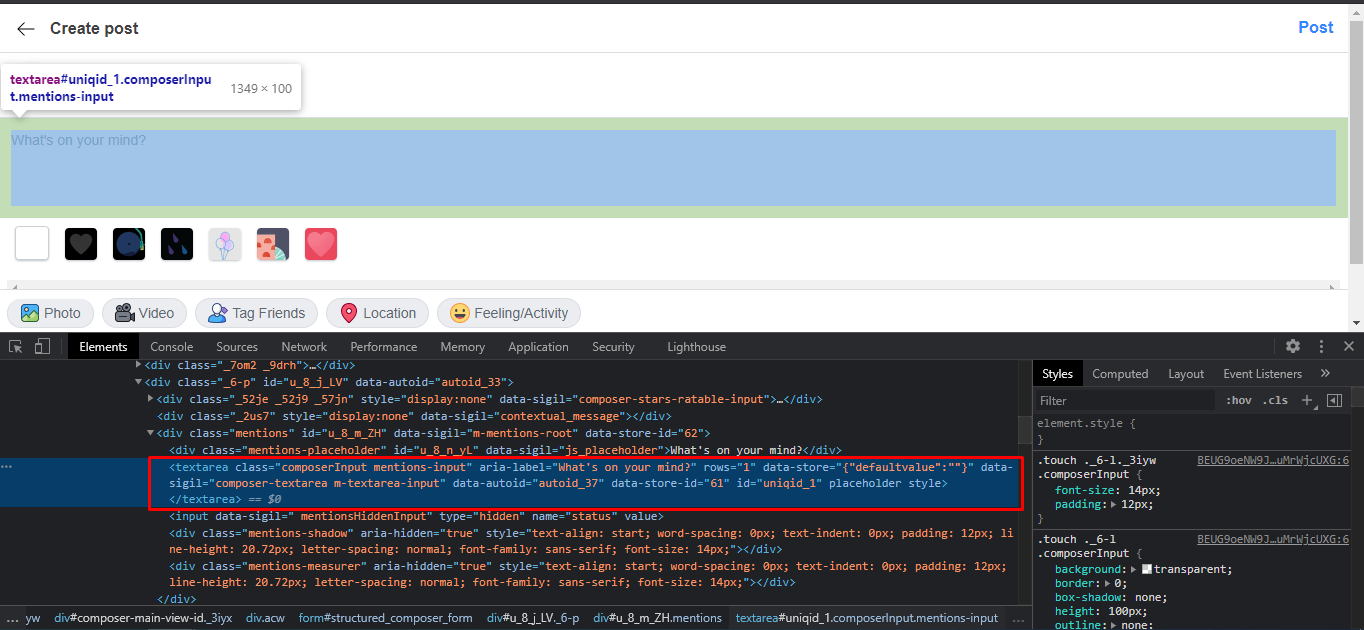The width and height of the screenshot is (1364, 630).
Task: Toggle the .cls classes panel
Action: pos(1276,400)
